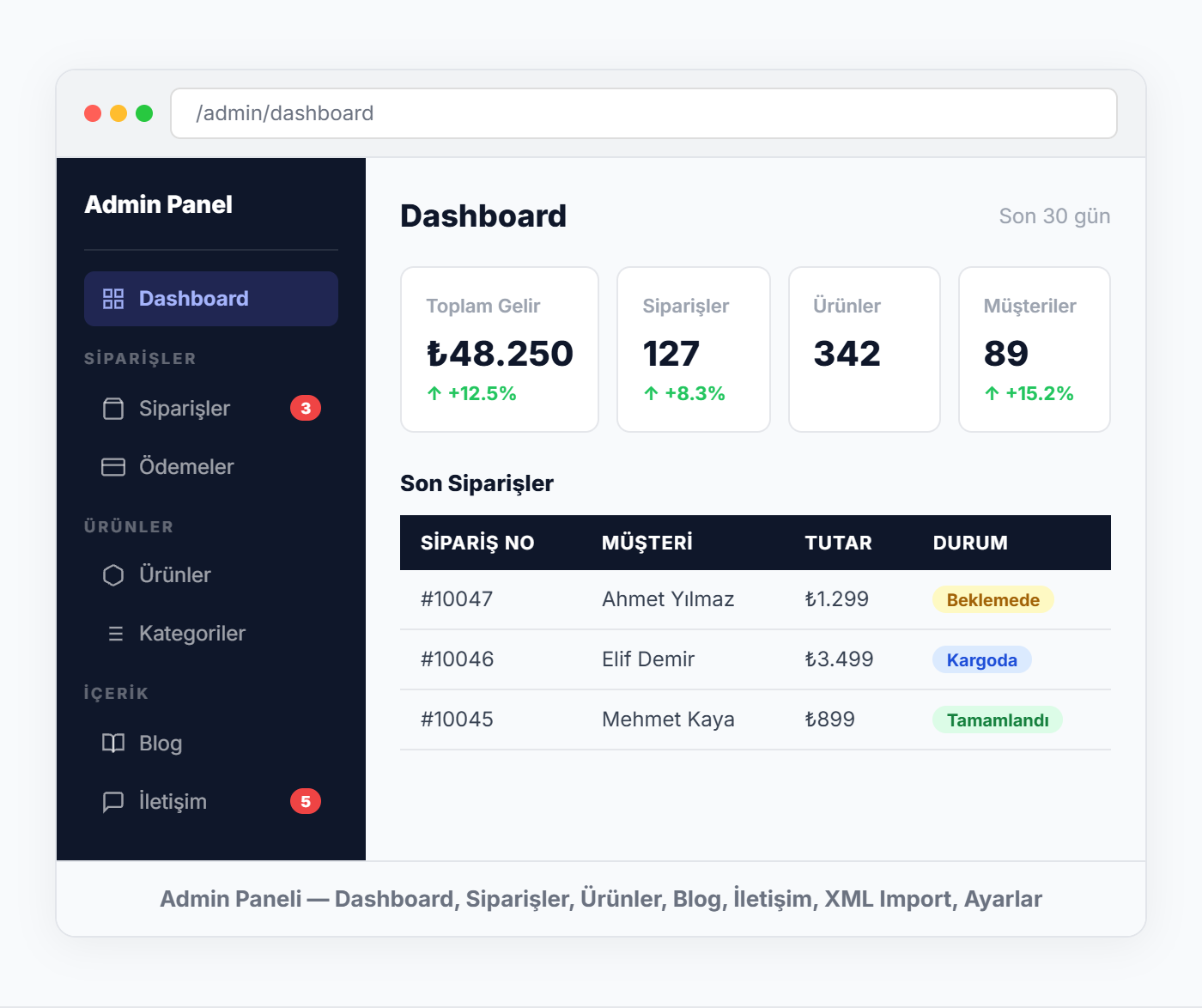Click customer name Mehmet Kaya
Viewport: 1202px width, 1008px height.
(668, 720)
